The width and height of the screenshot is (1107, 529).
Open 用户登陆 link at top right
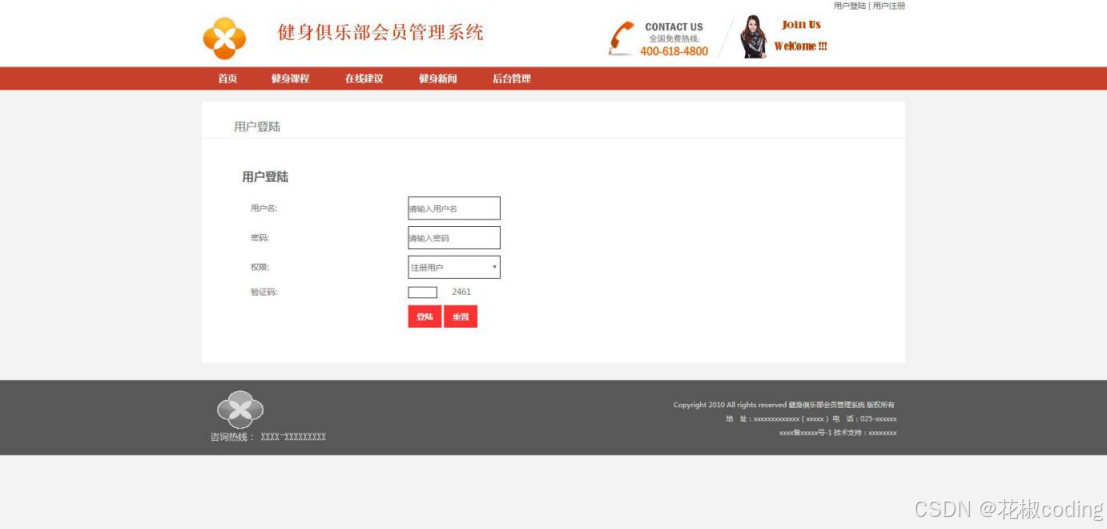[849, 6]
